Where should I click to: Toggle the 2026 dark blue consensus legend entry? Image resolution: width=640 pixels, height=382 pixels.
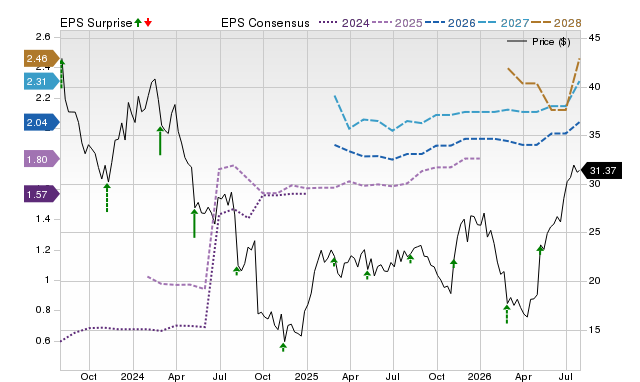(450, 23)
